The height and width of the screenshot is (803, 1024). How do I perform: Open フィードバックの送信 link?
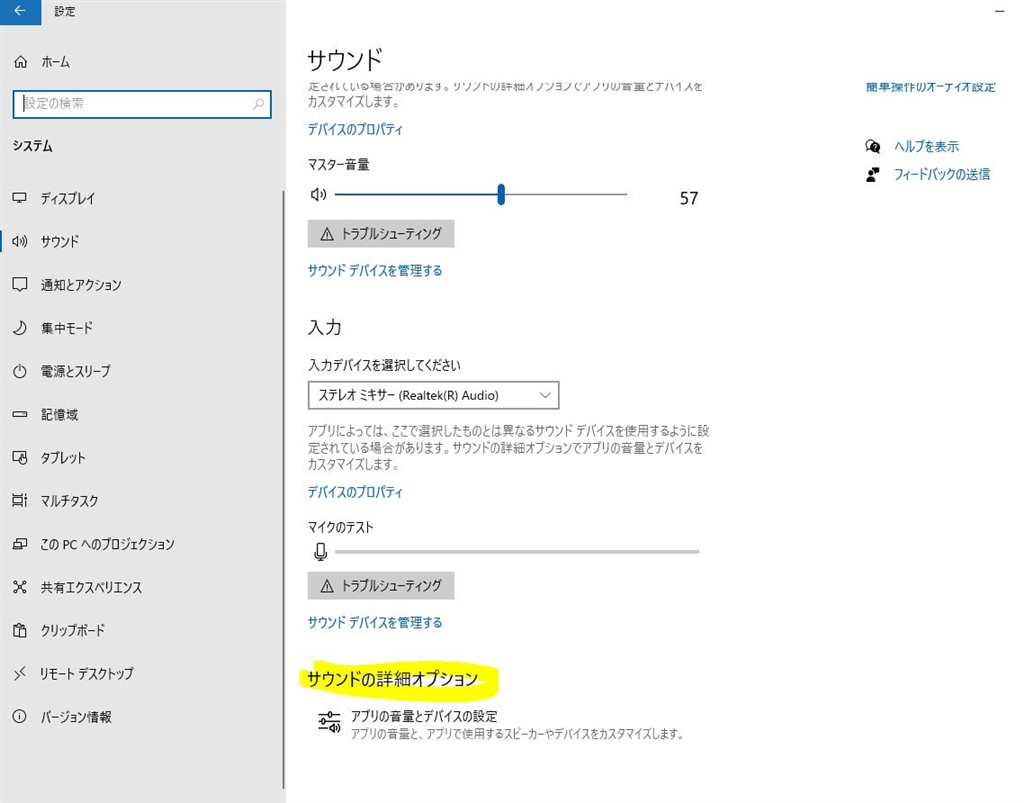click(942, 174)
